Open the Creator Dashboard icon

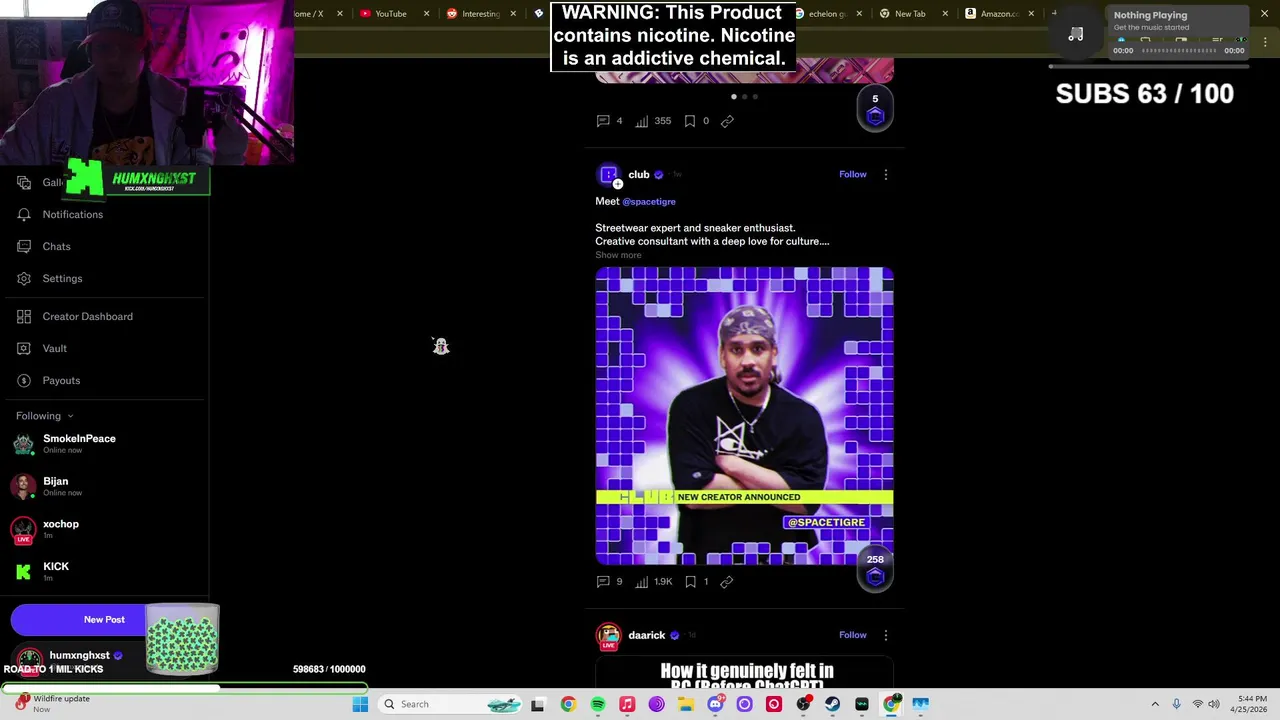pyautogui.click(x=24, y=316)
